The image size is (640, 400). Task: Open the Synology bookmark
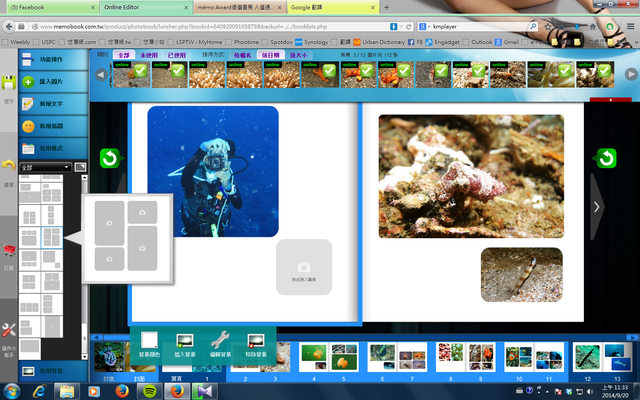tap(311, 42)
